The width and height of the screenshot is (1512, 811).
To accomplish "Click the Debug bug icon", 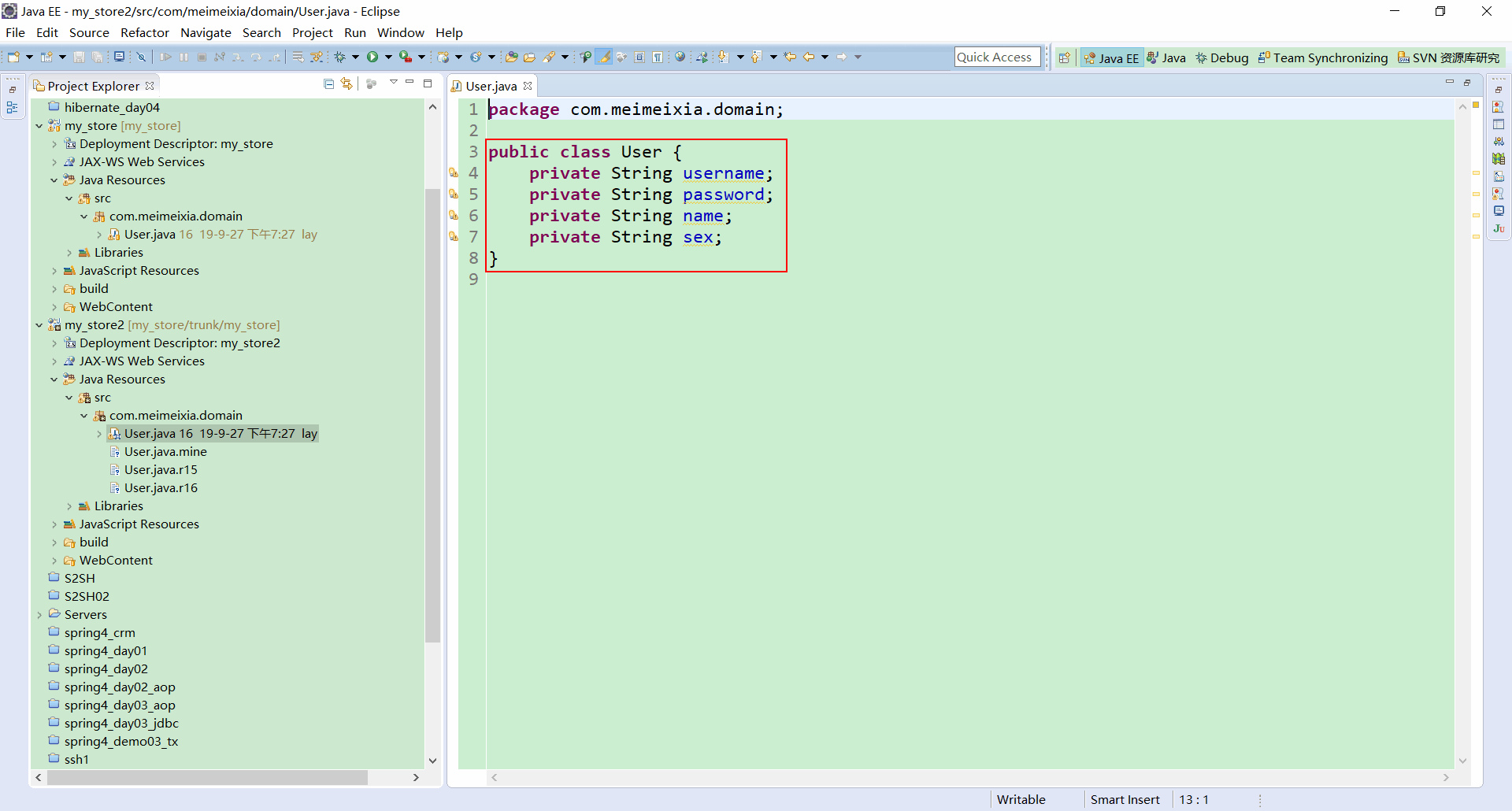I will coord(340,57).
